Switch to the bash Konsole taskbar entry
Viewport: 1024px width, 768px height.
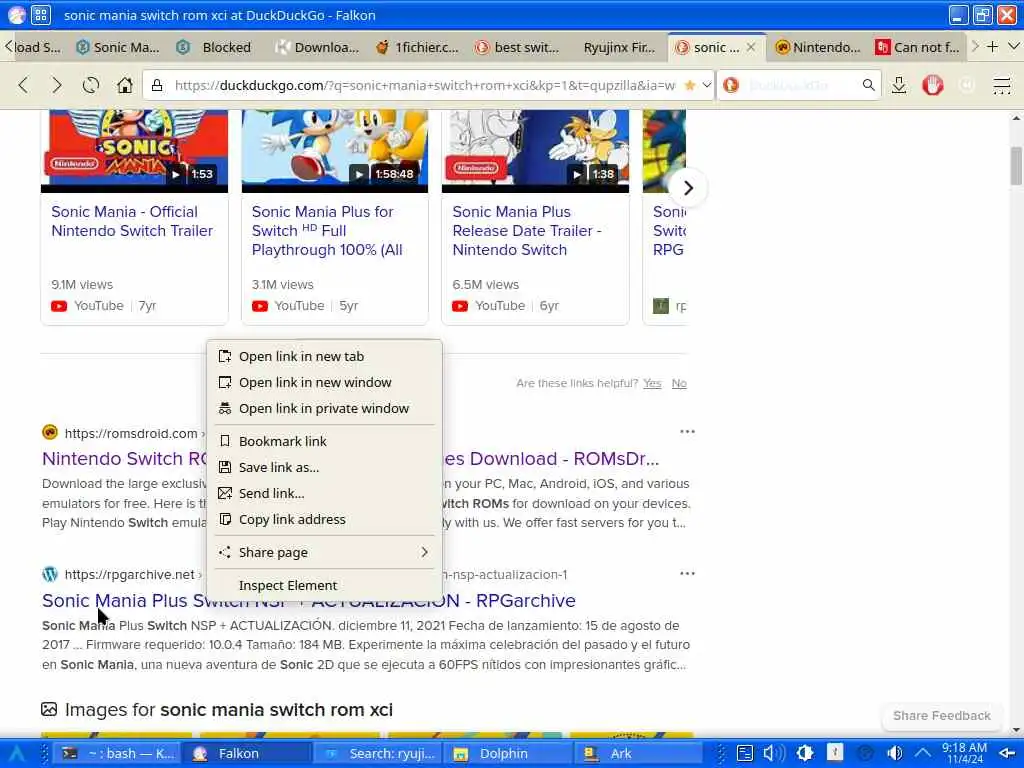118,754
